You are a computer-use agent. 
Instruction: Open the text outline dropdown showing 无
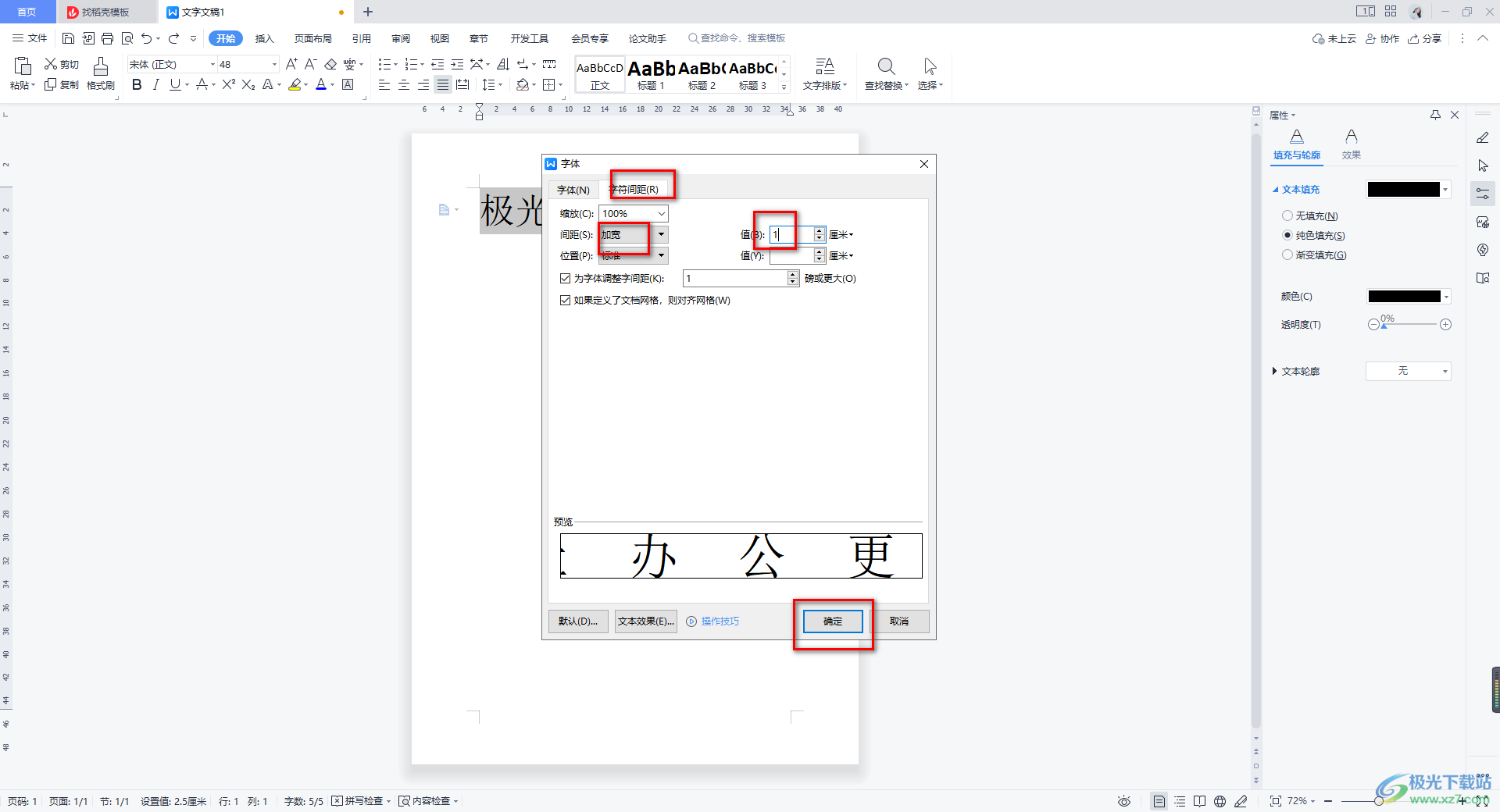tap(1408, 371)
